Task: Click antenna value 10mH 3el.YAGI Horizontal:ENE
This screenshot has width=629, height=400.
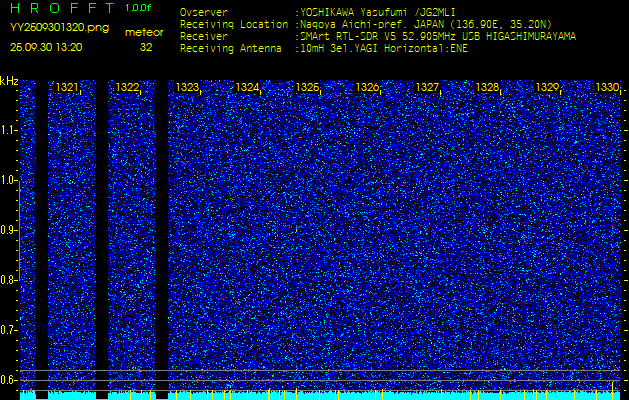Action: click(x=384, y=49)
